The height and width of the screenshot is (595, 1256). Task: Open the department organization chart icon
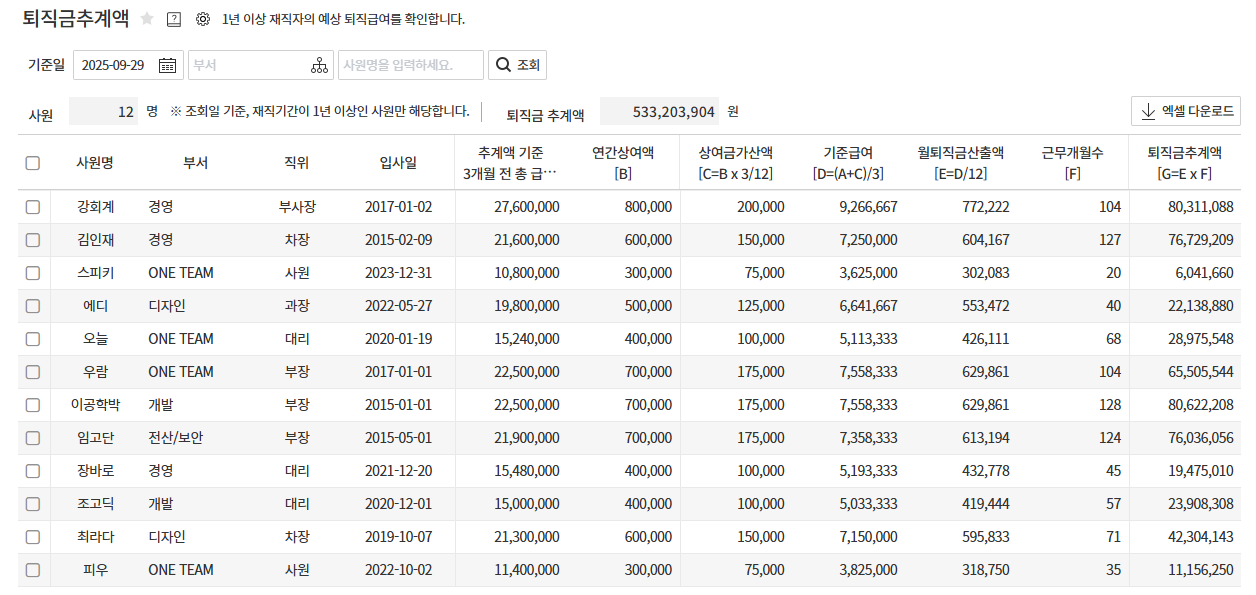tap(319, 65)
